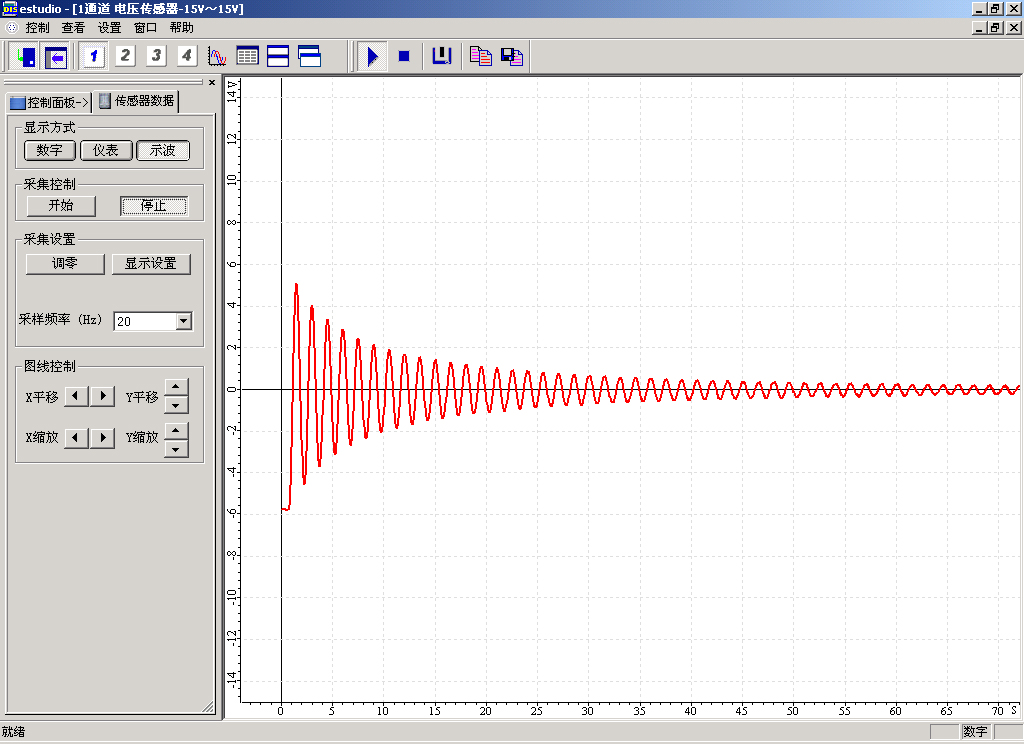Switch to the 控制面板 tab
The image size is (1024, 744).
click(49, 102)
